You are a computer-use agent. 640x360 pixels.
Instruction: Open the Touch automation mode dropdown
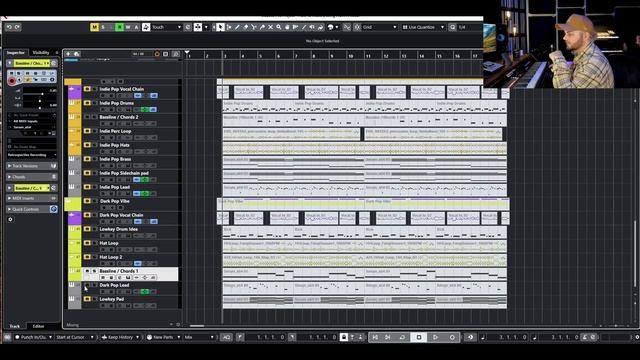(x=166, y=27)
